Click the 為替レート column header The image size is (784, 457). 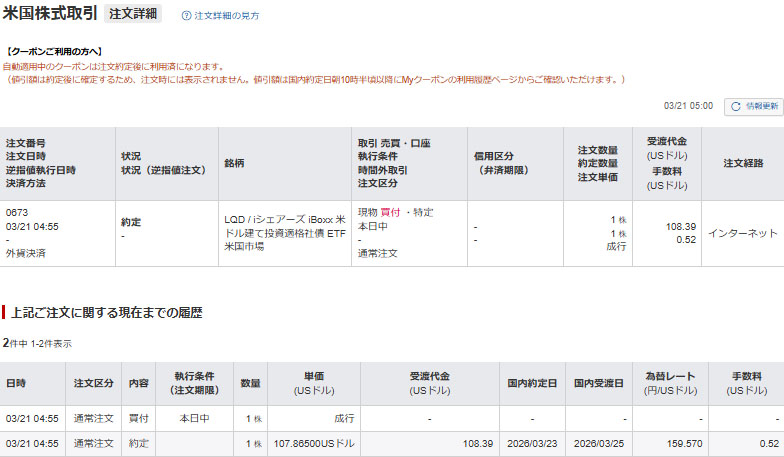pyautogui.click(x=664, y=383)
